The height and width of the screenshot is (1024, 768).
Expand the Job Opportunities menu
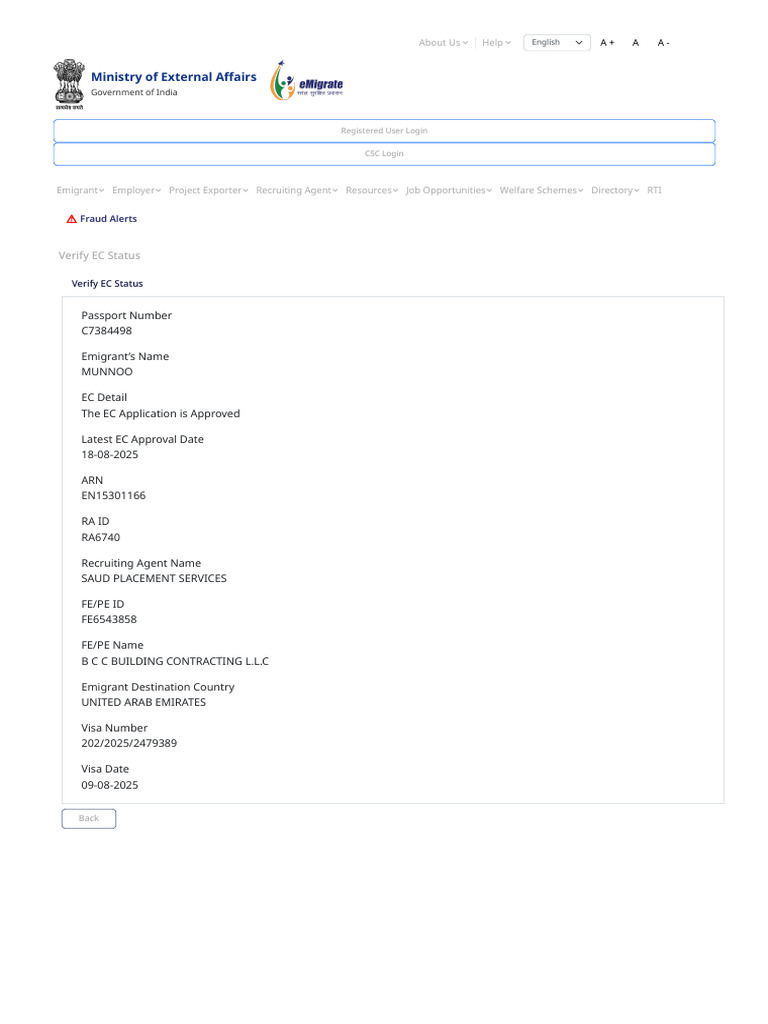click(449, 190)
